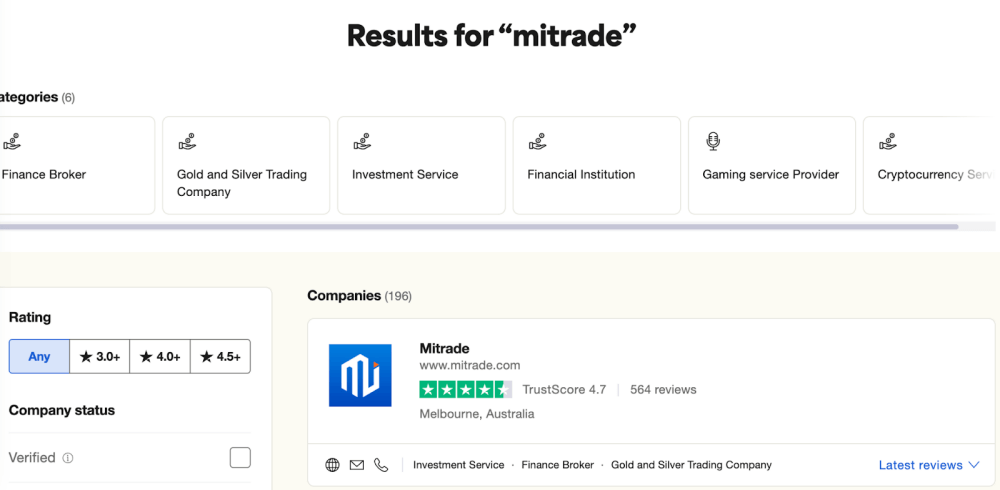Screen dimensions: 1000x490
Task: Click the Mitrade green star rating
Action: tap(465, 390)
